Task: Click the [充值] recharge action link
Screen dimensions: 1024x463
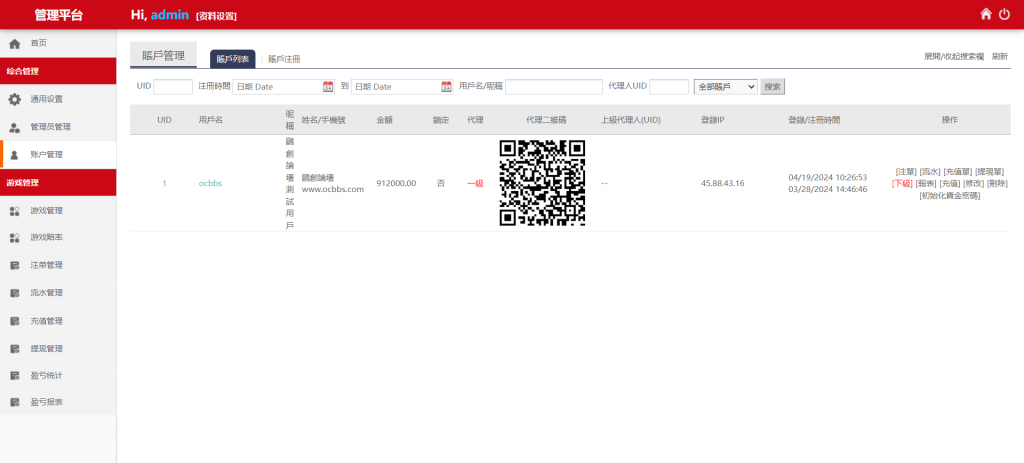Action: click(x=950, y=184)
